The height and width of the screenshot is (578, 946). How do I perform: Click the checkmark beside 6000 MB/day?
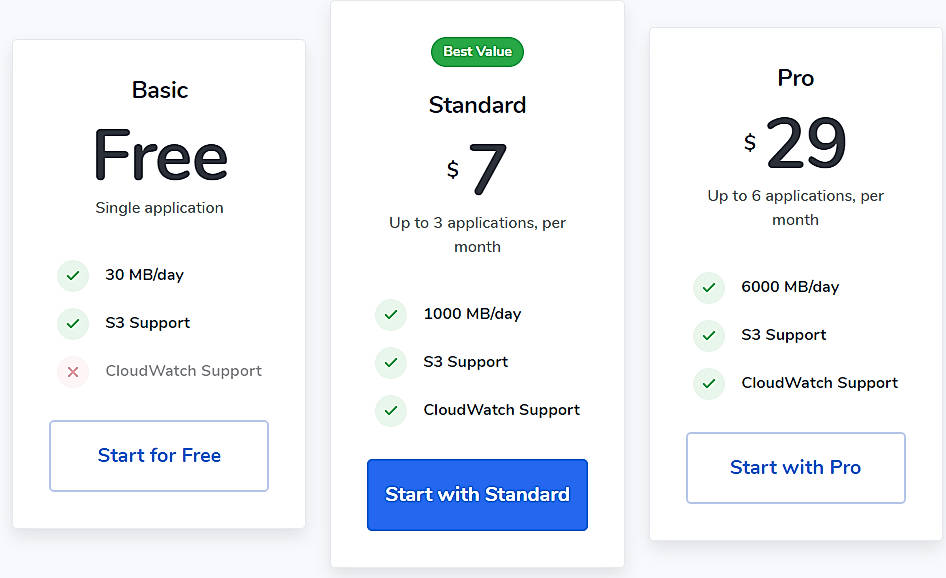pyautogui.click(x=709, y=286)
